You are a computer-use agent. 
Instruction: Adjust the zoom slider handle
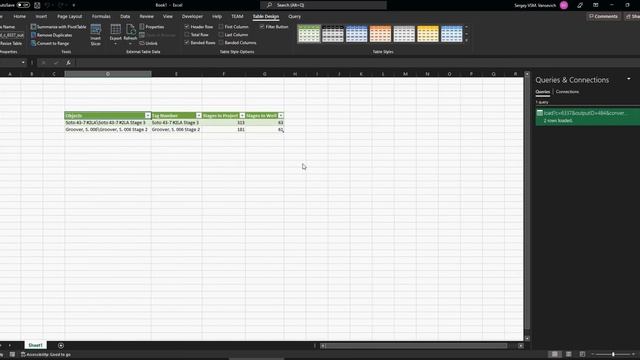pyautogui.click(x=613, y=354)
